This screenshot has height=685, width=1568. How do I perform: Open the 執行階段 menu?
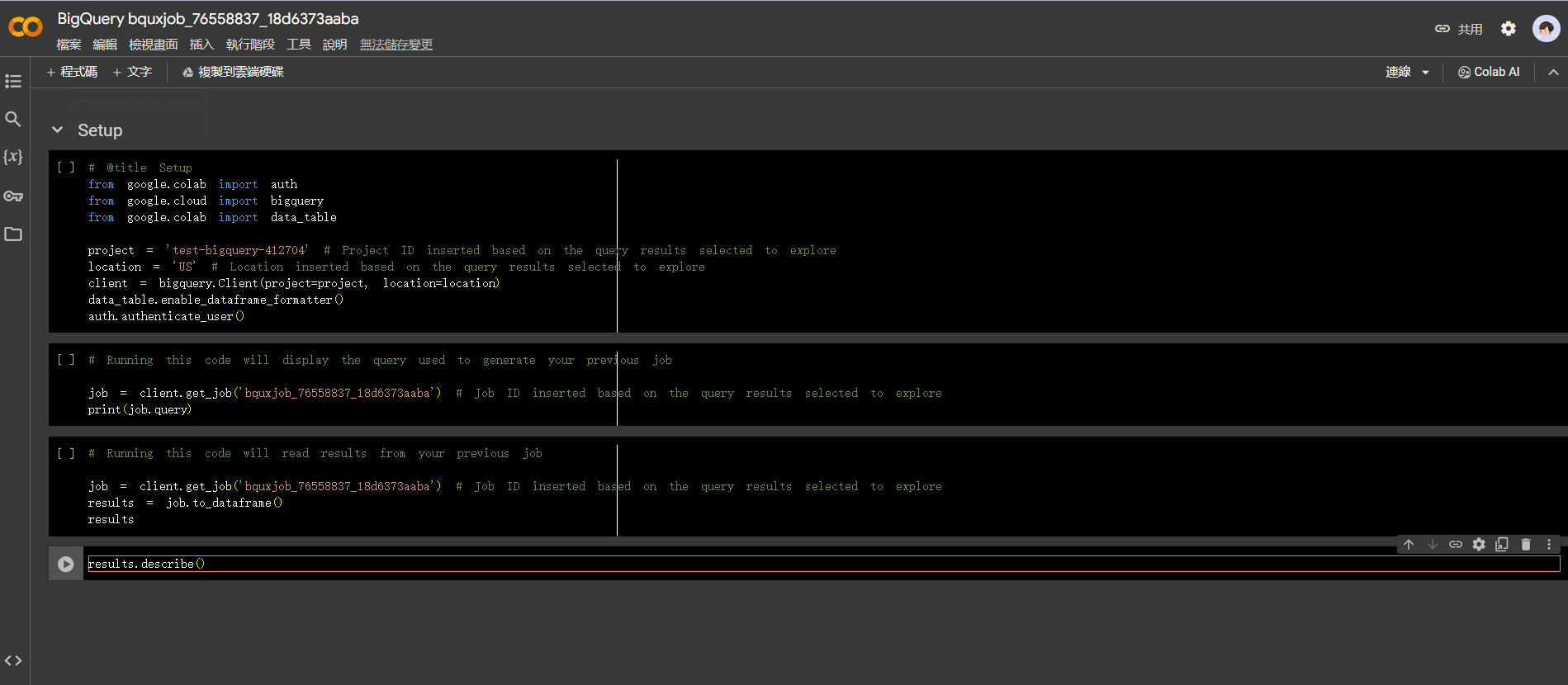[250, 45]
